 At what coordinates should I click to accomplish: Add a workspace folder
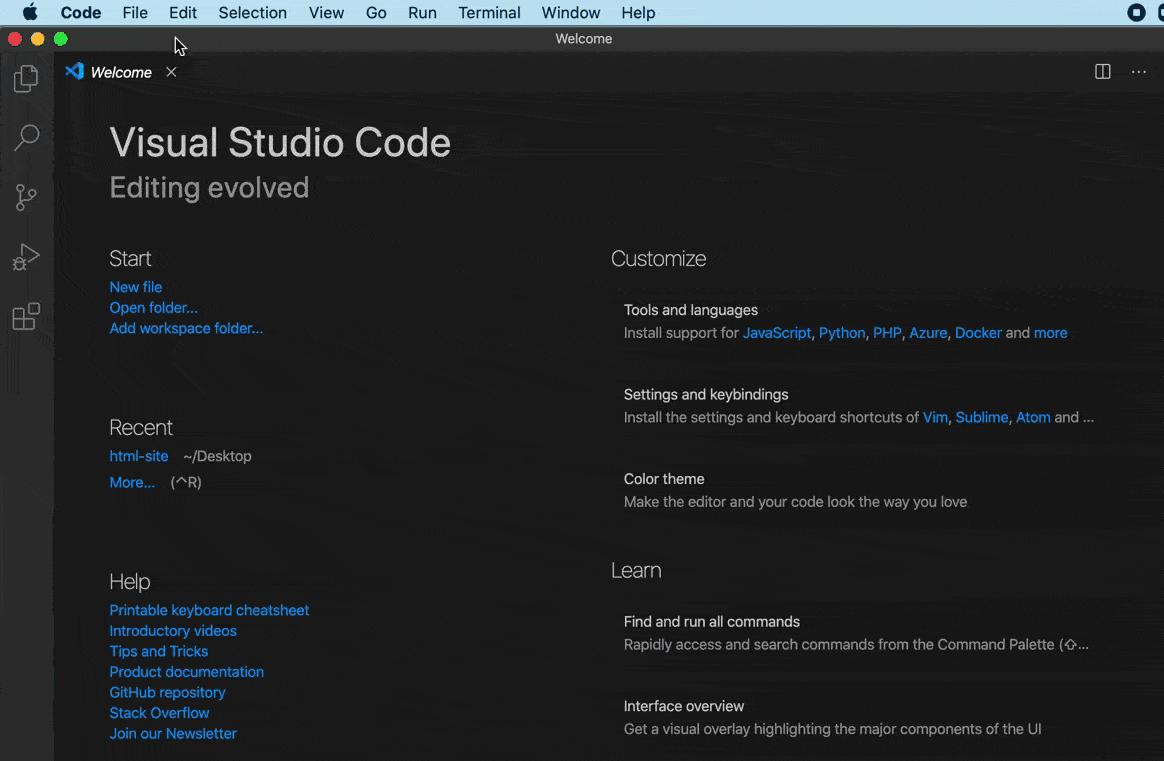[x=186, y=328]
